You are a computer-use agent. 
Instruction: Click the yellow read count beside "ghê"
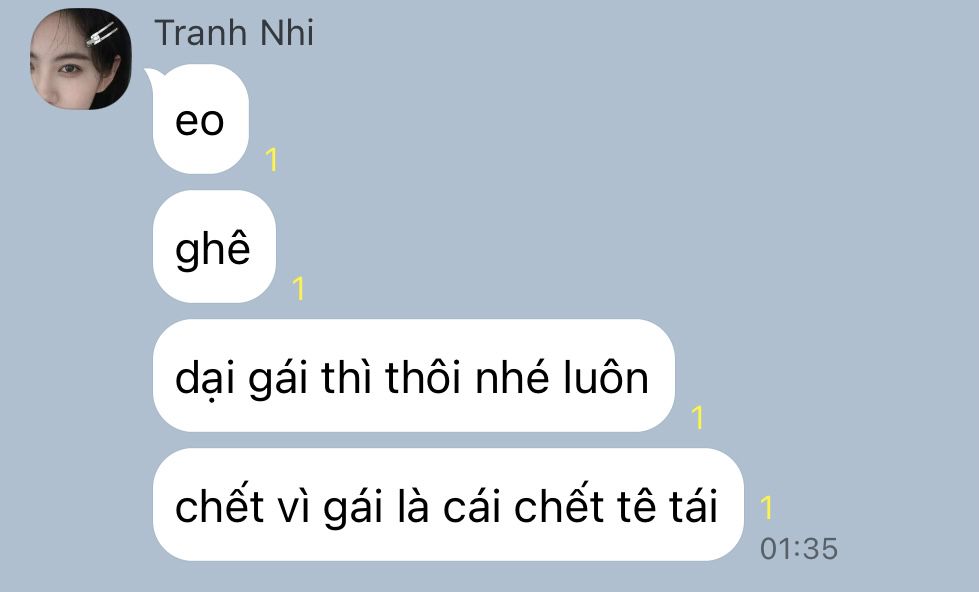click(x=298, y=288)
